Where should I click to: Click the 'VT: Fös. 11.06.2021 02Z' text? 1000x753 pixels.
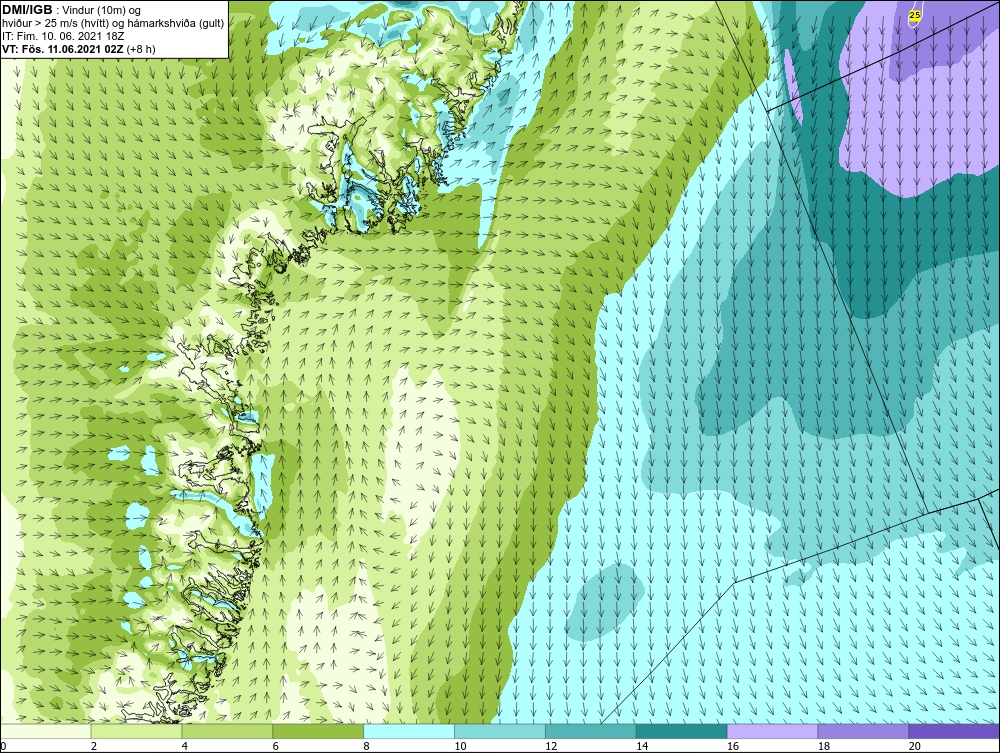coord(63,49)
